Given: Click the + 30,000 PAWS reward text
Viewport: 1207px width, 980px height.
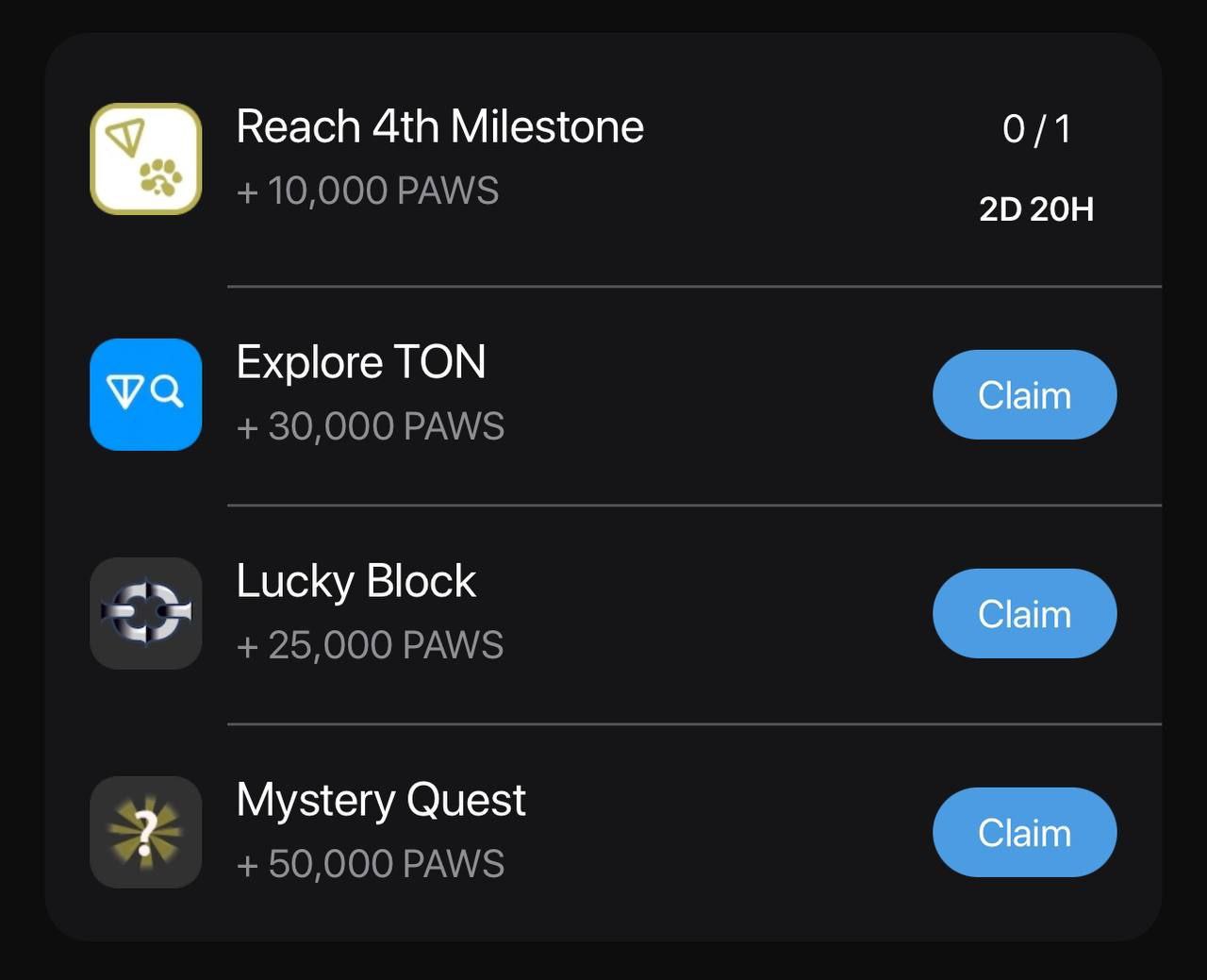Looking at the screenshot, I should tap(371, 426).
